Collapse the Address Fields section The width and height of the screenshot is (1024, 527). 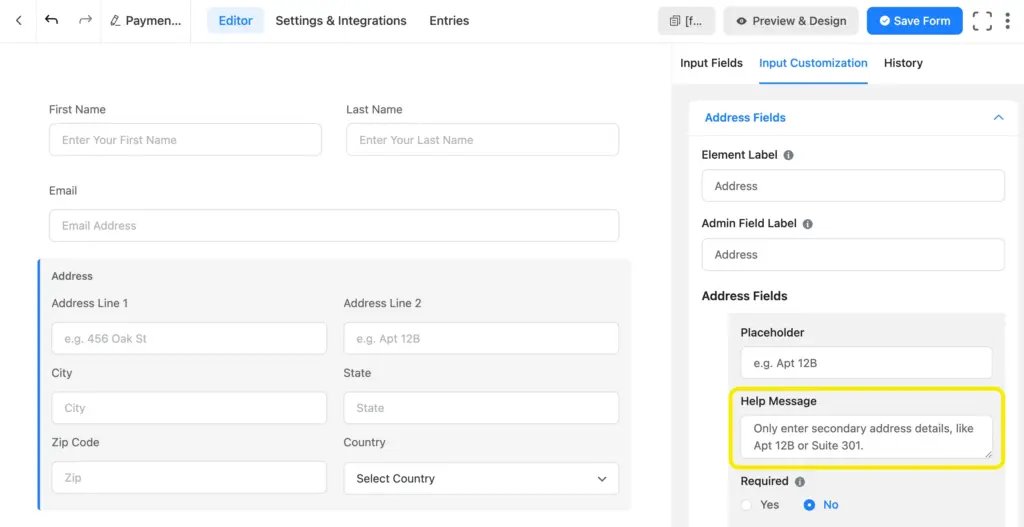click(997, 118)
